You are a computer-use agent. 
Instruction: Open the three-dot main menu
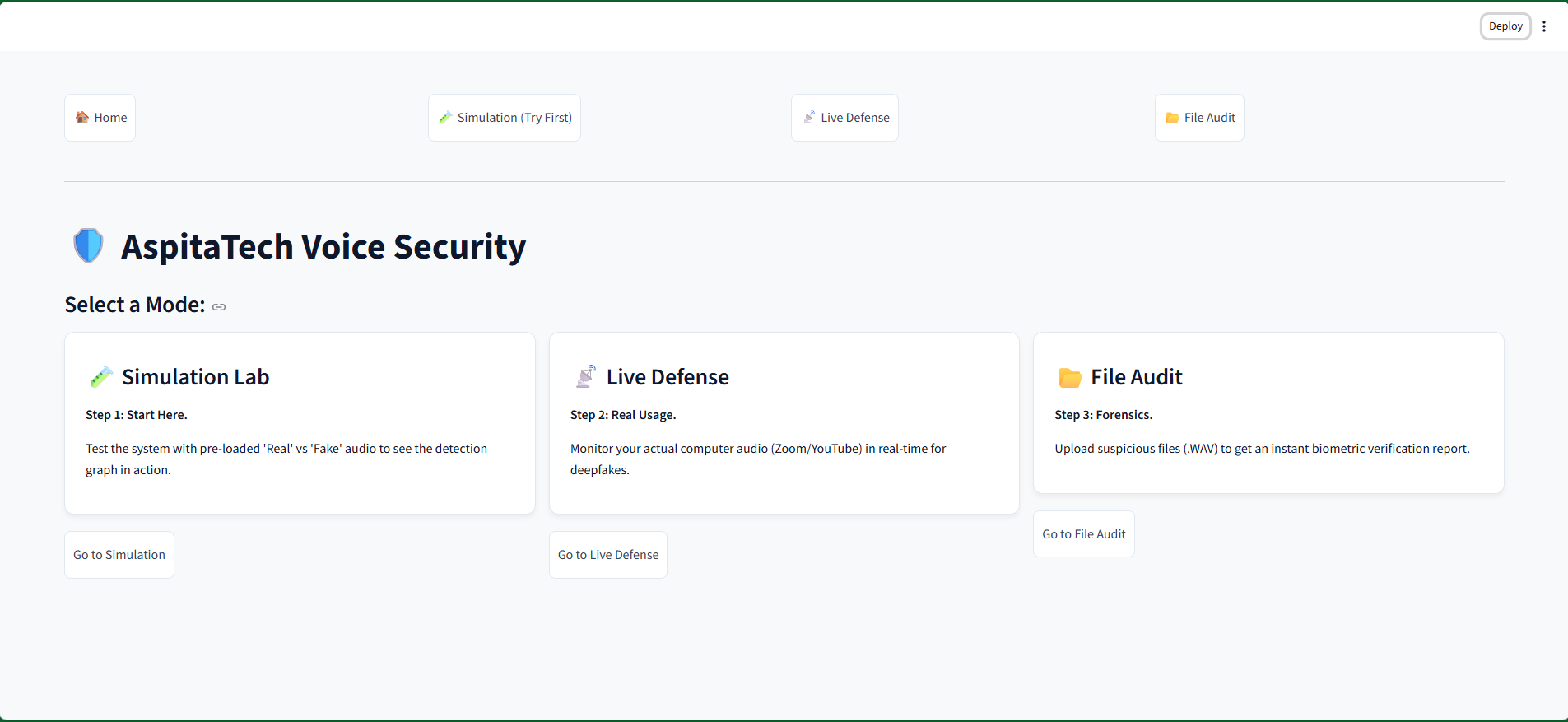(1544, 26)
